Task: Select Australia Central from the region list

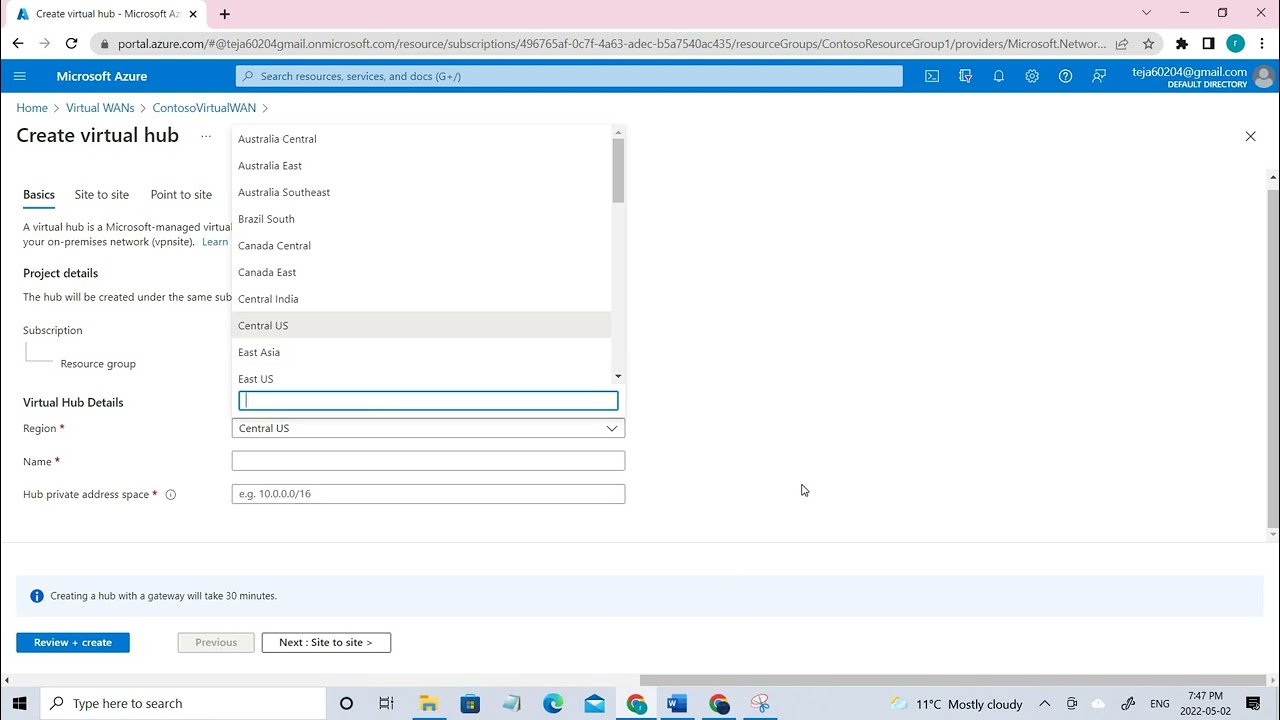Action: tap(421, 139)
